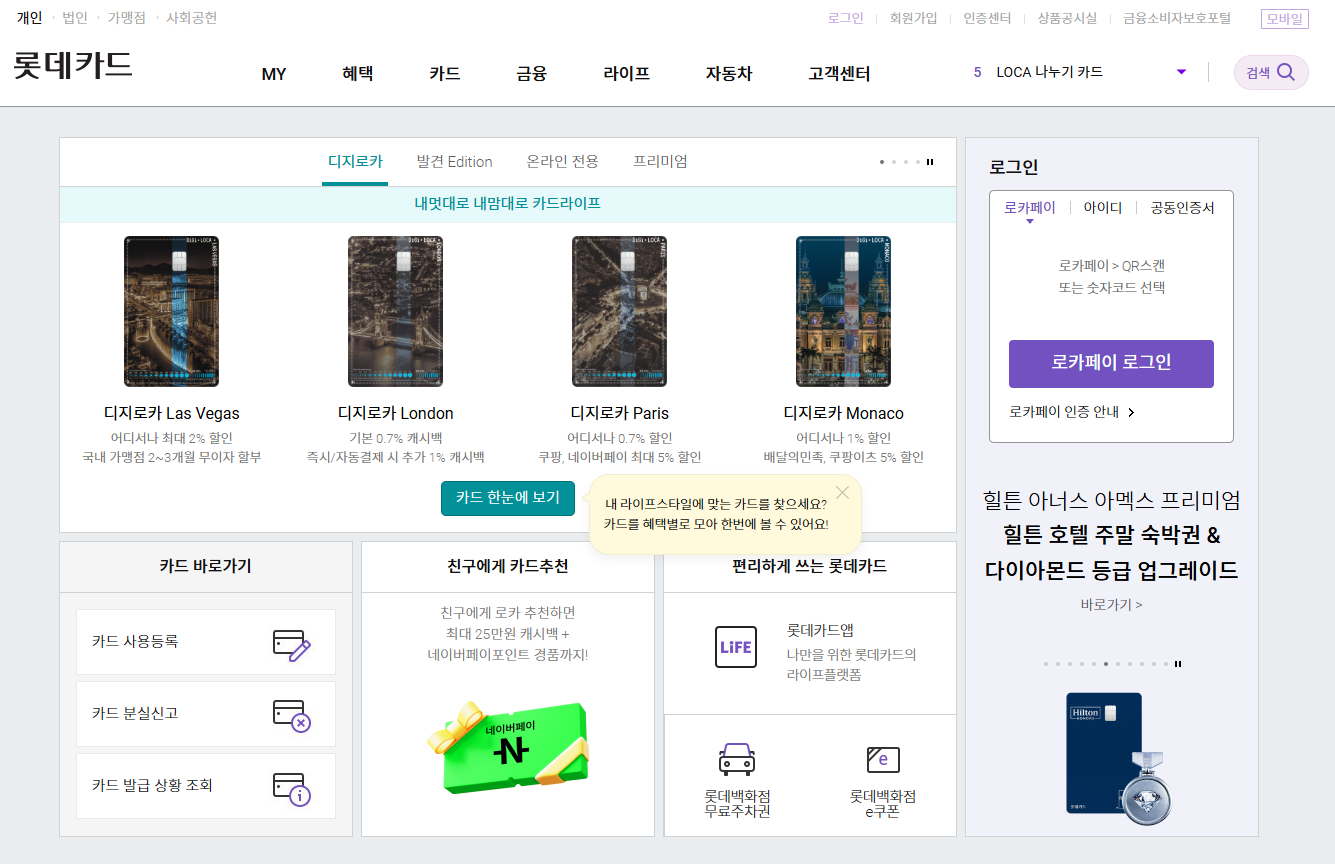Click the Lotte Card logo

pos(73,65)
